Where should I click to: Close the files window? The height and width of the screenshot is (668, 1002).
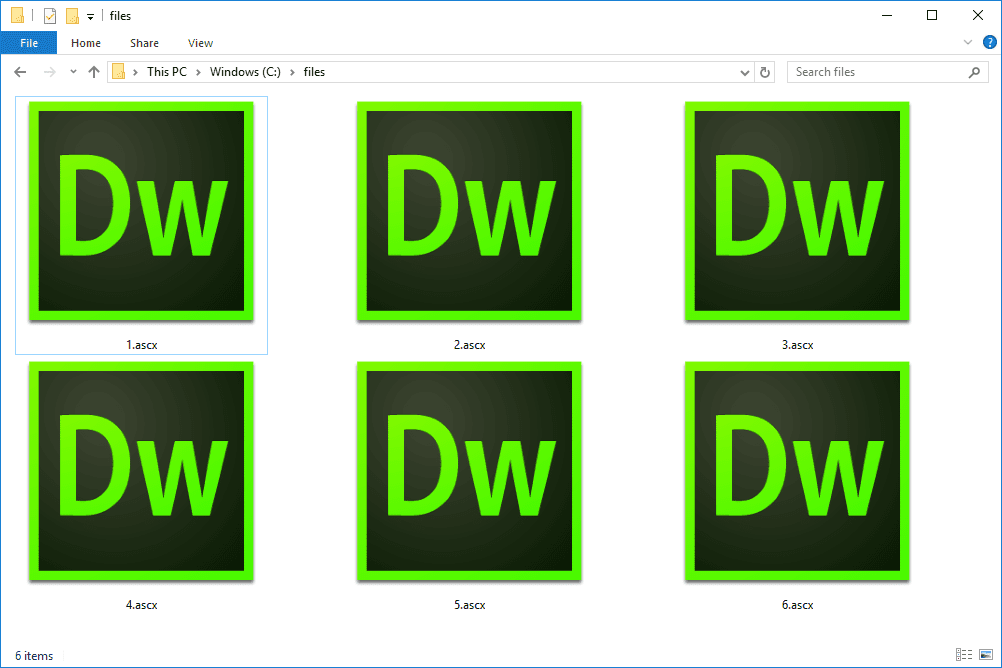pyautogui.click(x=978, y=15)
